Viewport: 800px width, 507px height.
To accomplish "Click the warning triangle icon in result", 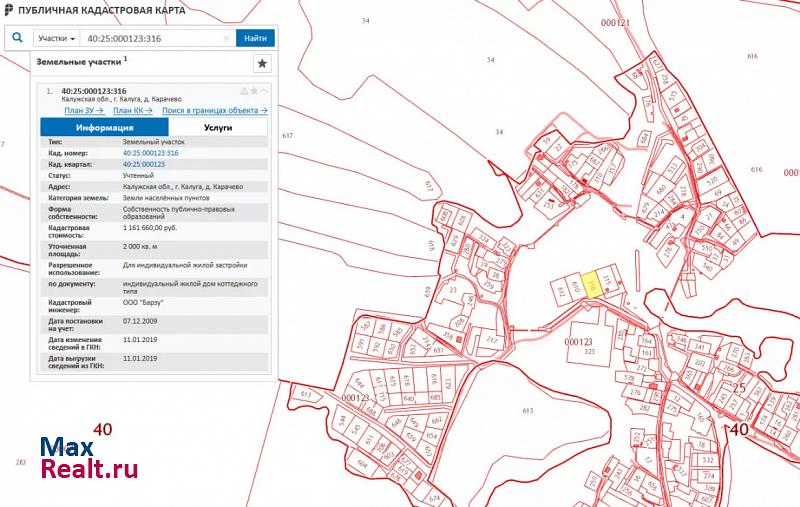I will [244, 91].
